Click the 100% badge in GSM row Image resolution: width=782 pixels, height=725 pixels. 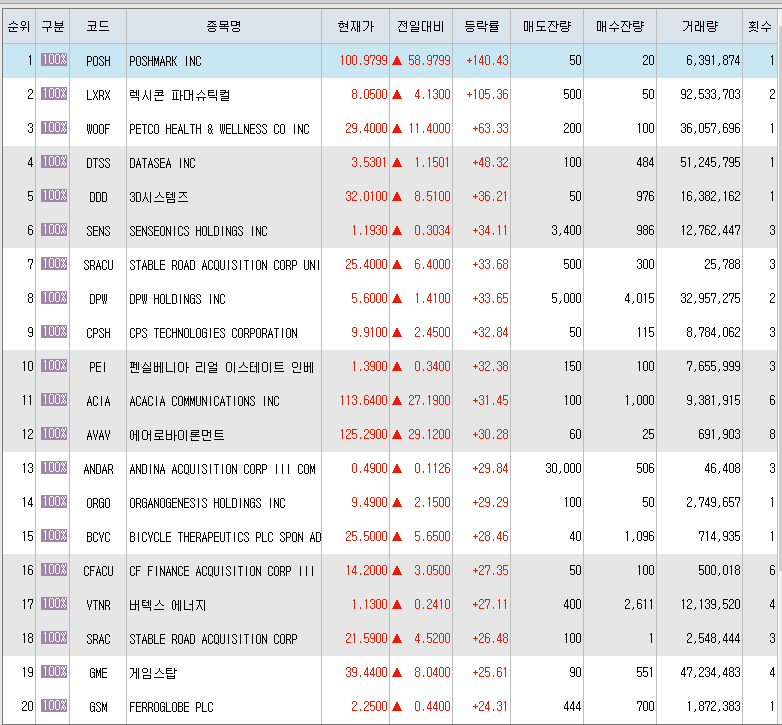(x=54, y=705)
